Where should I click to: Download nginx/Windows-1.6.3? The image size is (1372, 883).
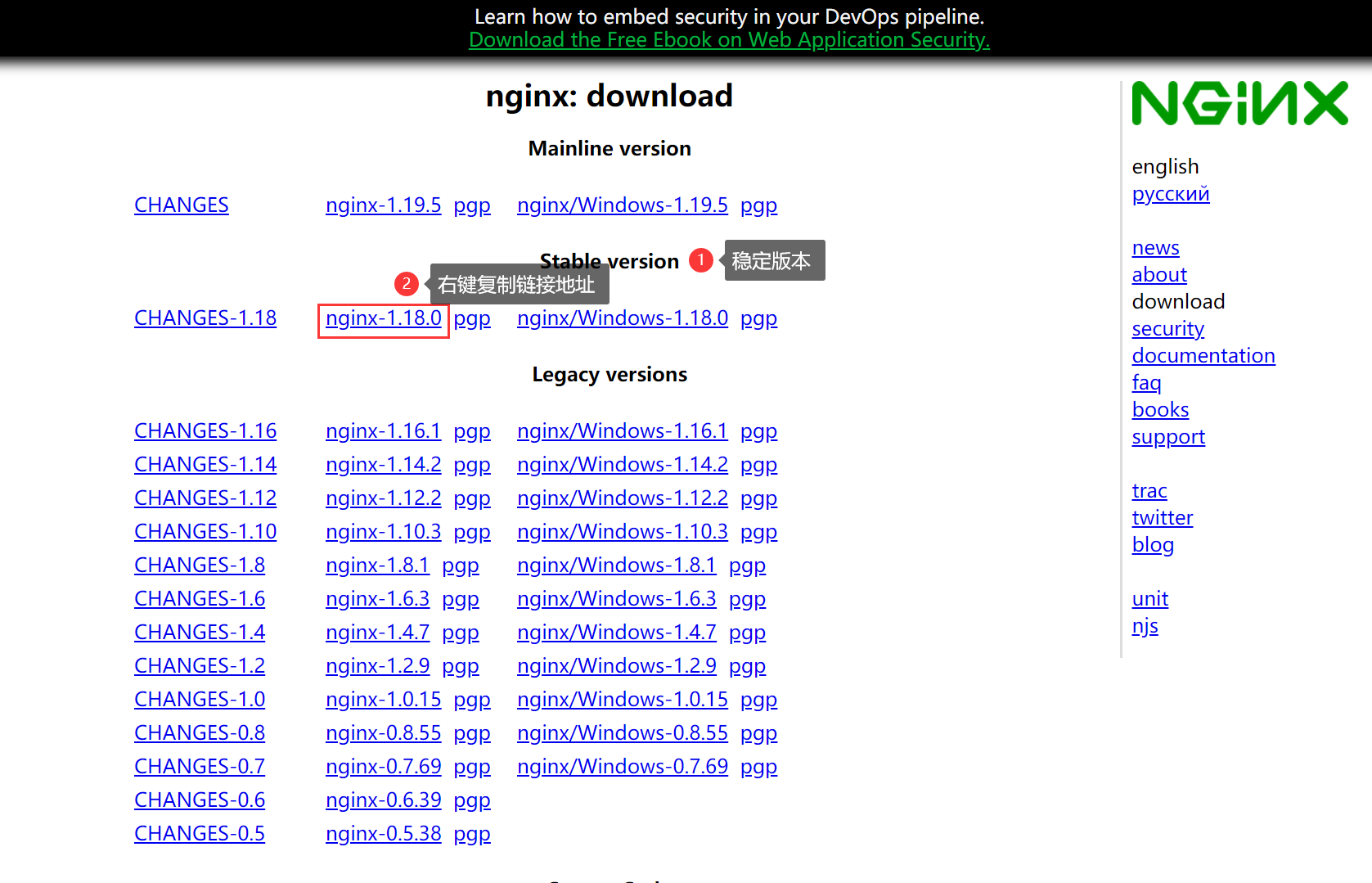pos(617,598)
